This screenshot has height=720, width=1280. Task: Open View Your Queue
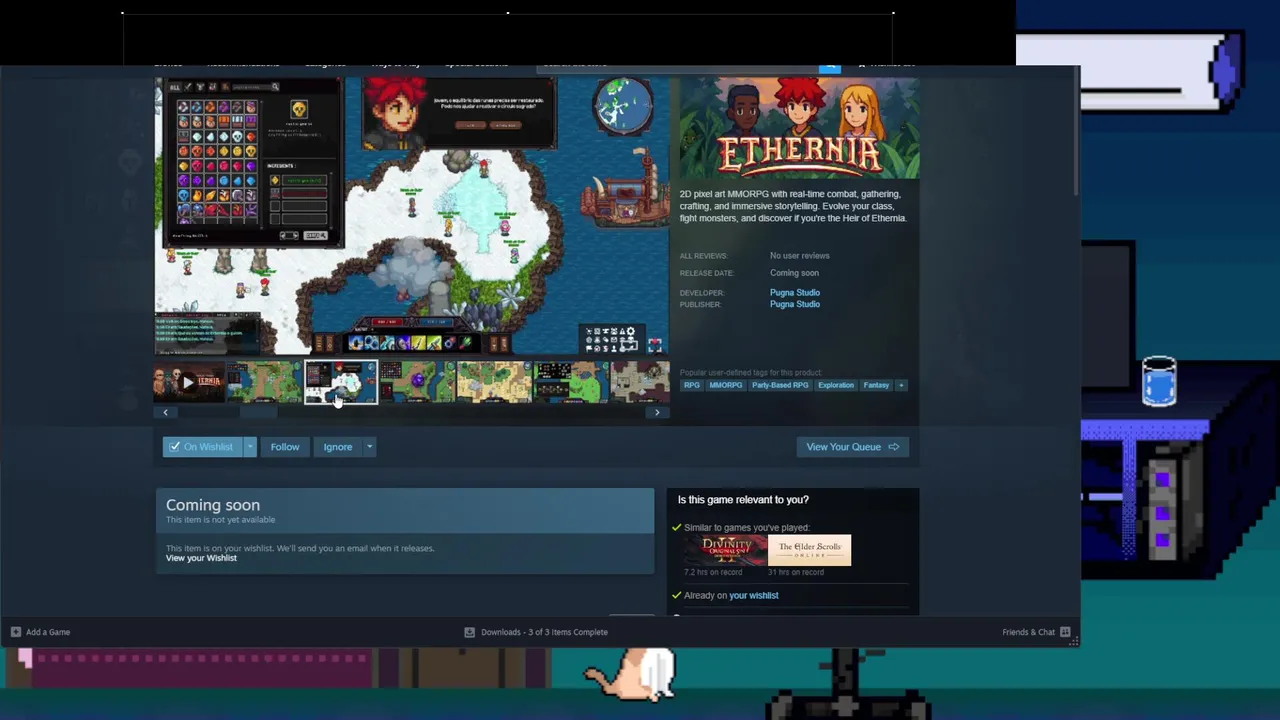pyautogui.click(x=853, y=447)
